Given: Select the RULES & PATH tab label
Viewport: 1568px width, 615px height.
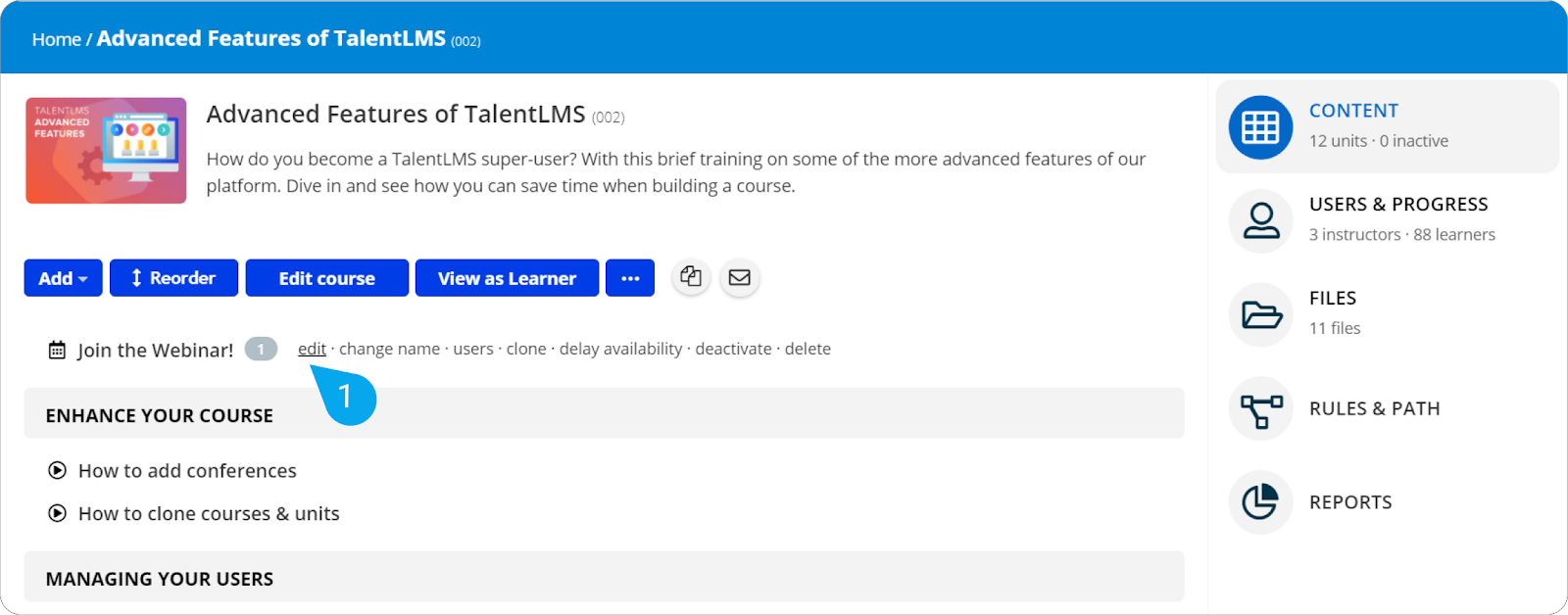Looking at the screenshot, I should click(1375, 408).
